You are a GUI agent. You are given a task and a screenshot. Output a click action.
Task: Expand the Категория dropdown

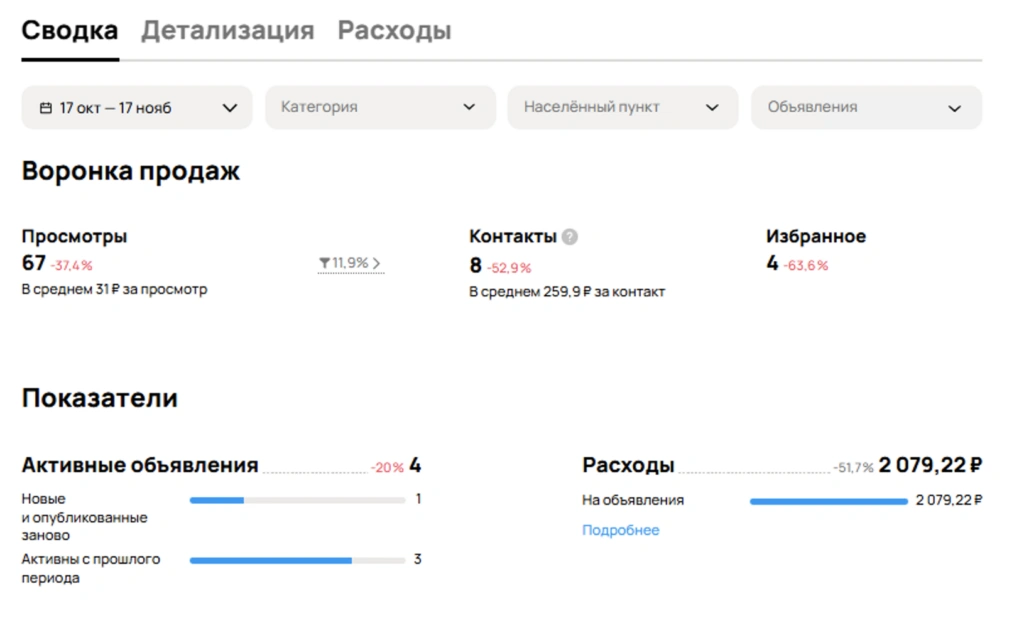(380, 107)
